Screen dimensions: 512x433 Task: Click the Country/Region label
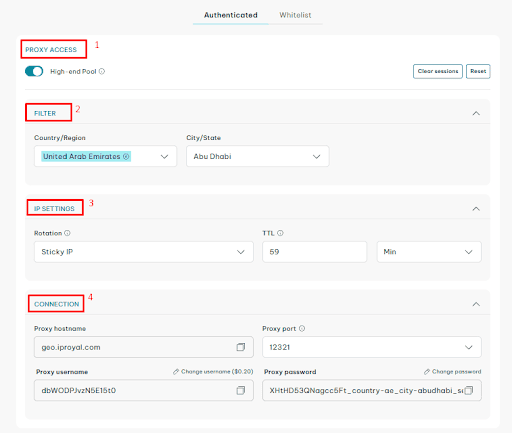pyautogui.click(x=60, y=138)
